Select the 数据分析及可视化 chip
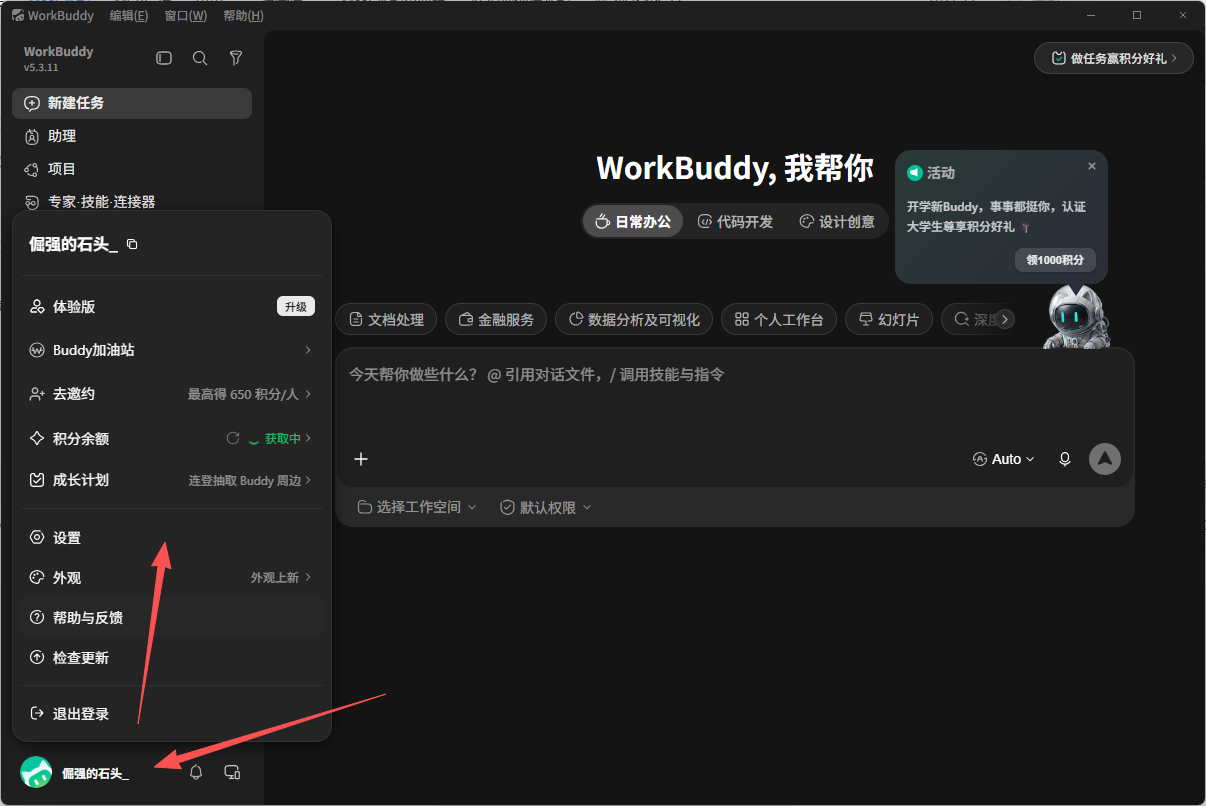Image resolution: width=1206 pixels, height=806 pixels. (634, 320)
